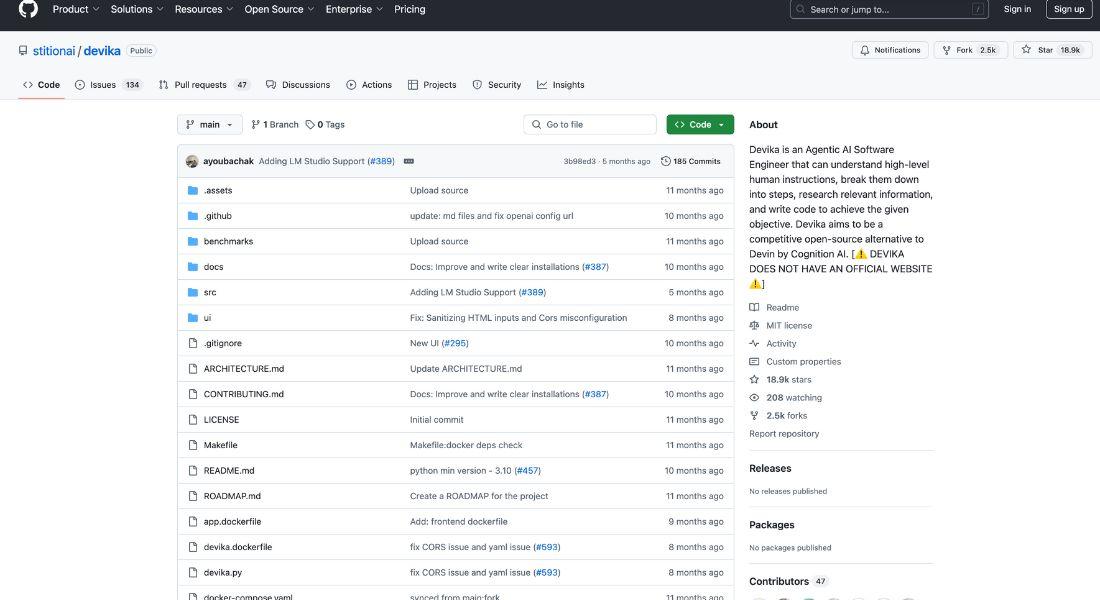Open the devika.py file
This screenshot has width=1100, height=600.
click(222, 573)
